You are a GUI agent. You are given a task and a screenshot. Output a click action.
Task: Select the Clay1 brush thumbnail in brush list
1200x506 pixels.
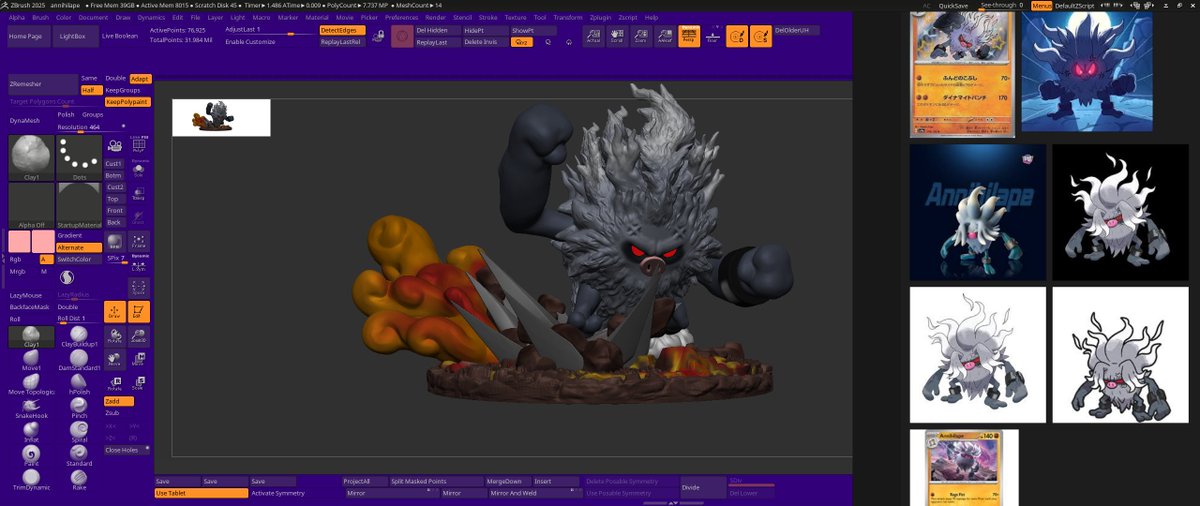pyautogui.click(x=31, y=336)
